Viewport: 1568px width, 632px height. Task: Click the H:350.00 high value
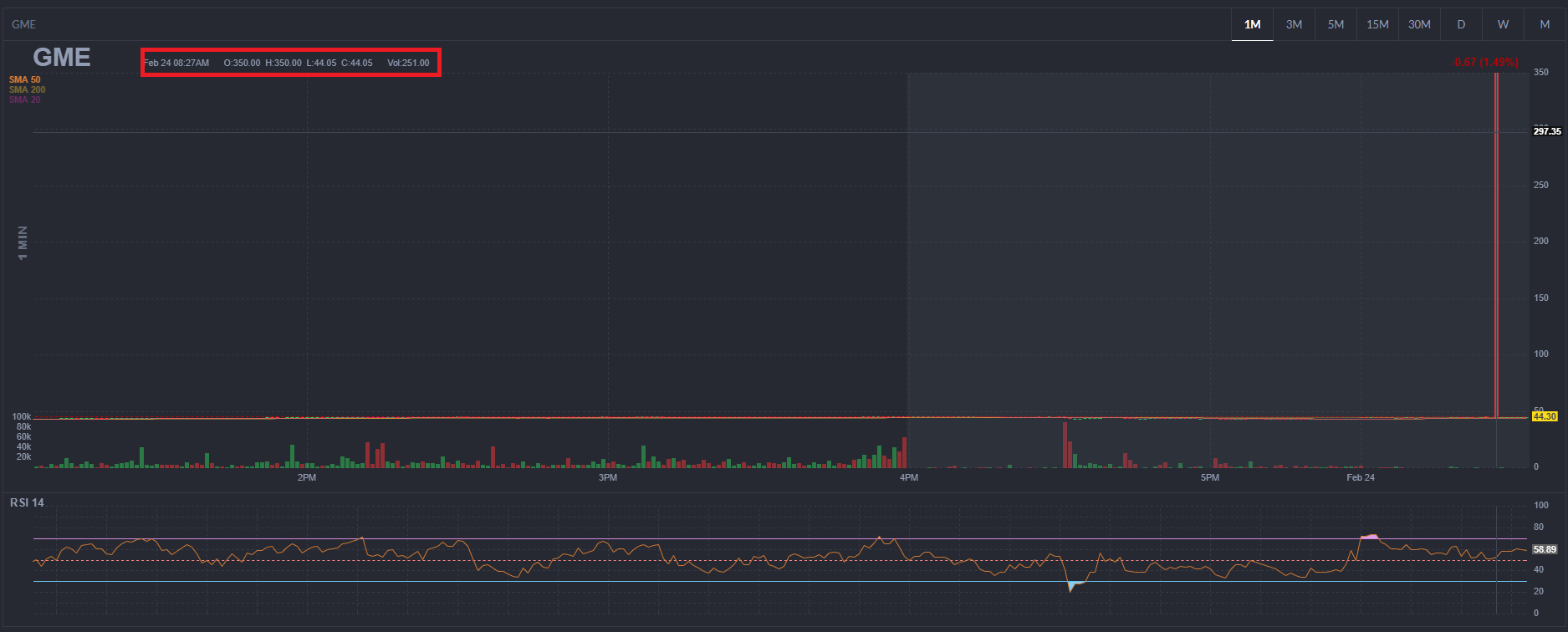point(283,63)
